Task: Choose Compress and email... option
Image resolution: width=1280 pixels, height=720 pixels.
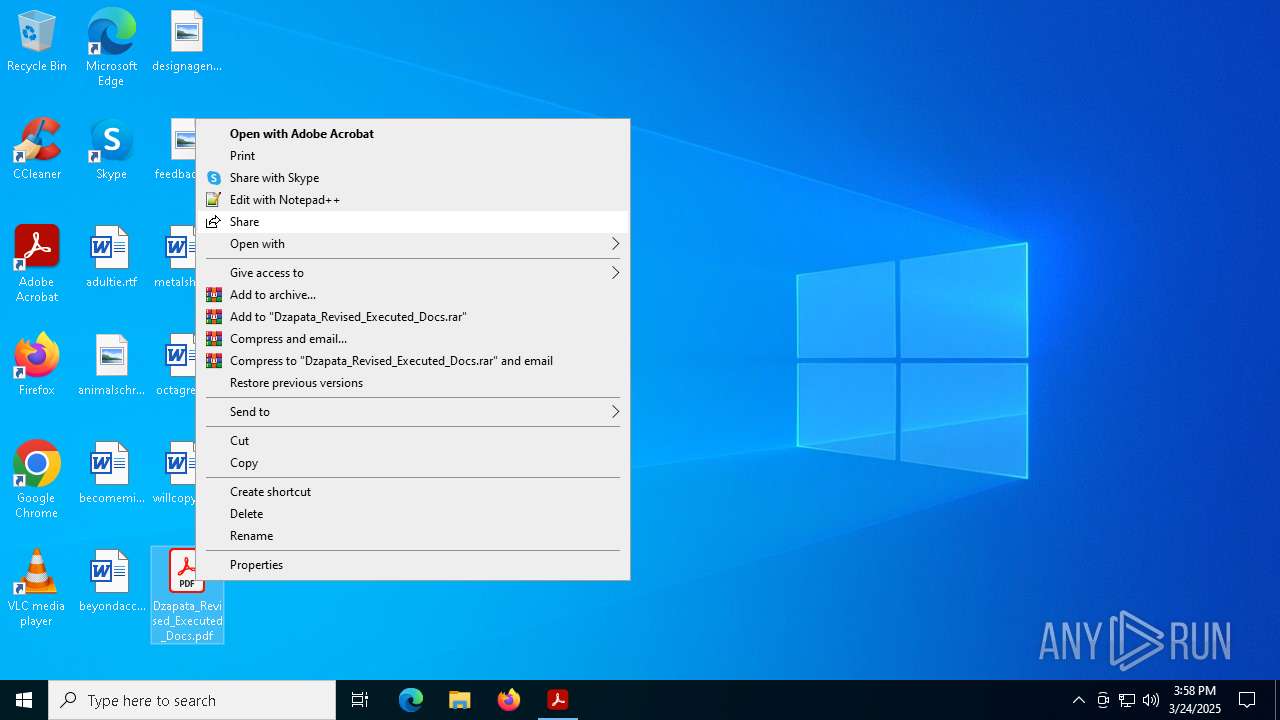Action: [x=413, y=339]
